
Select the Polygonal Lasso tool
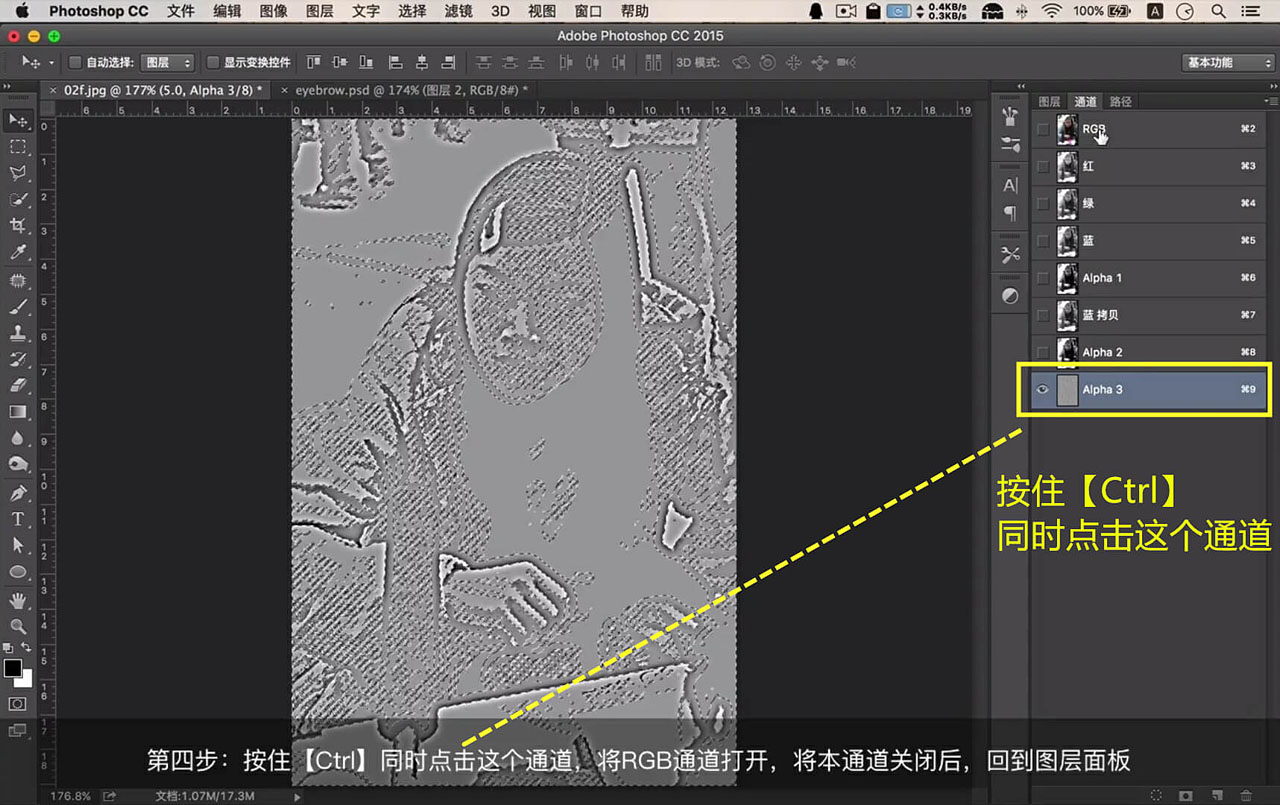(17, 173)
